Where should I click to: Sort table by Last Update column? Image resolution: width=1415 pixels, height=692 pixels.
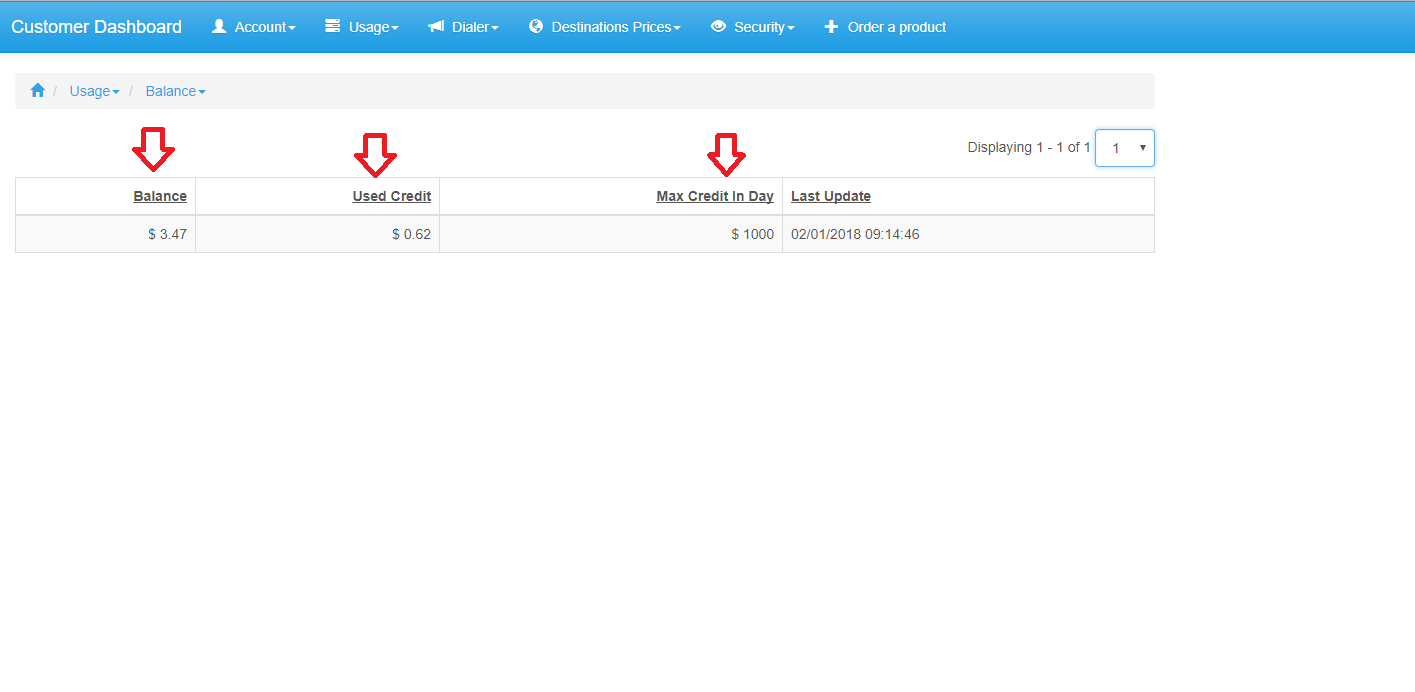pyautogui.click(x=831, y=196)
